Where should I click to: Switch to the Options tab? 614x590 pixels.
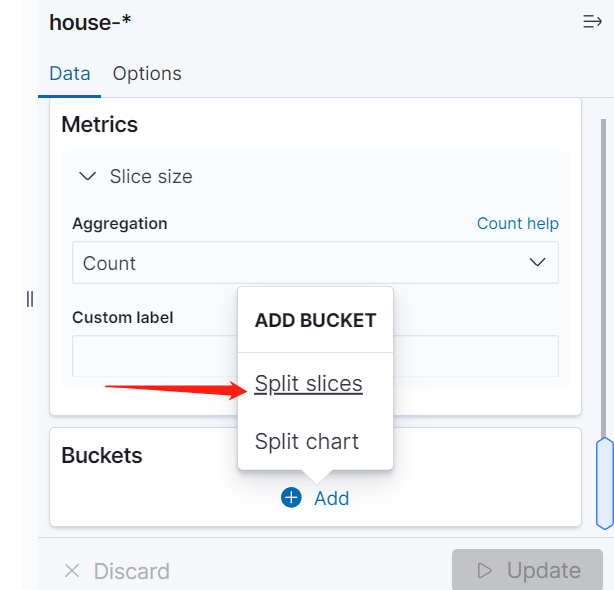click(x=147, y=74)
